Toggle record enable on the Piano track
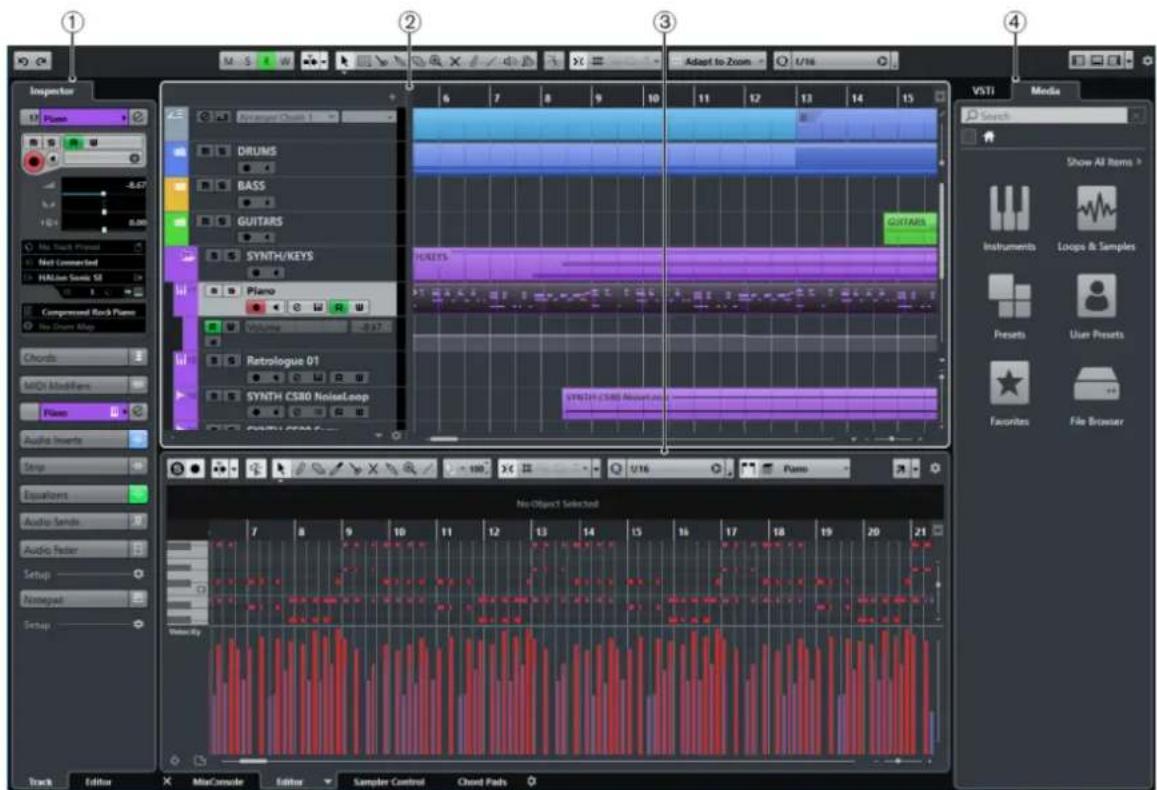 coord(256,307)
